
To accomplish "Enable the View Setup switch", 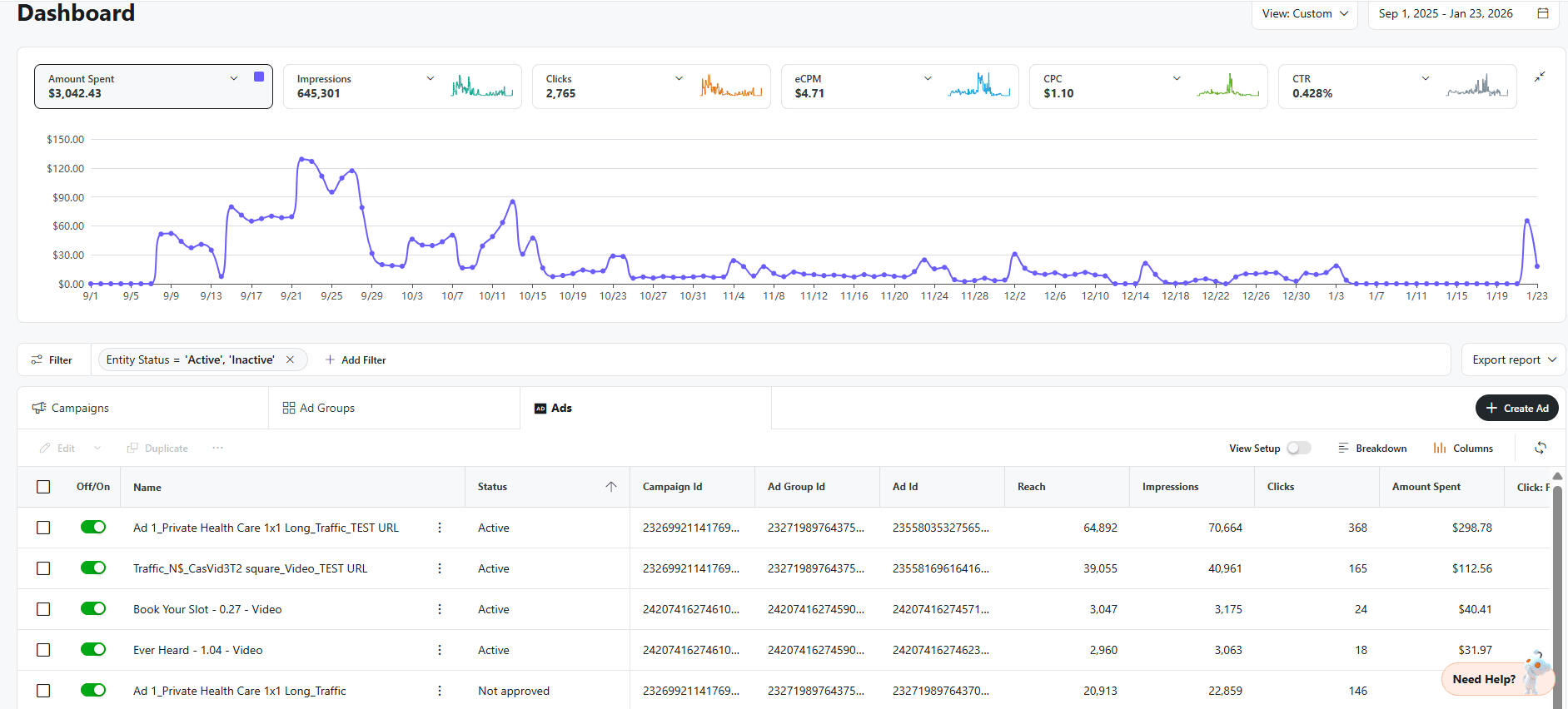I will click(x=1298, y=448).
